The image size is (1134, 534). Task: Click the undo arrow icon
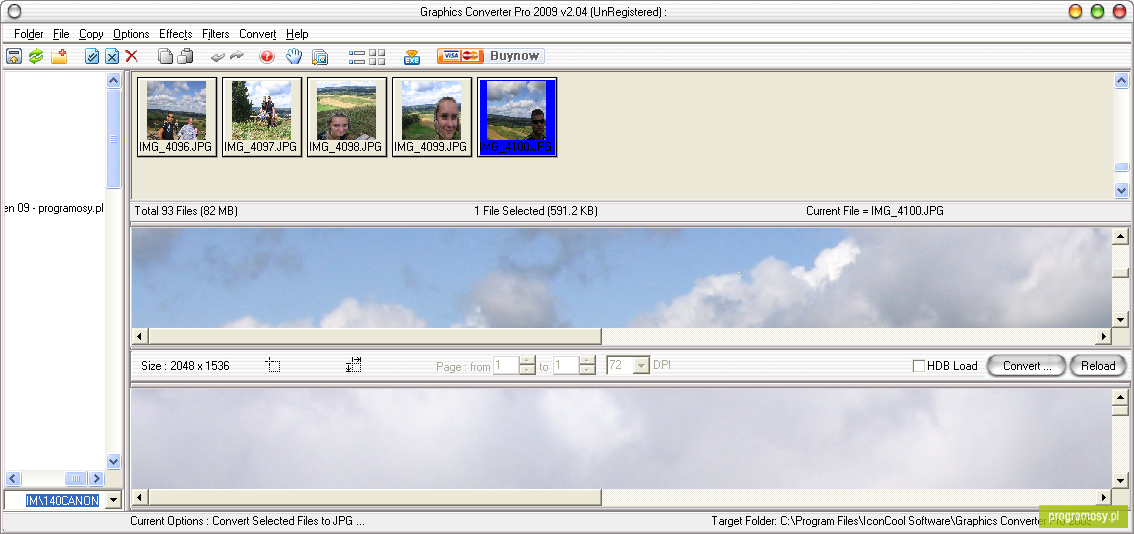218,56
